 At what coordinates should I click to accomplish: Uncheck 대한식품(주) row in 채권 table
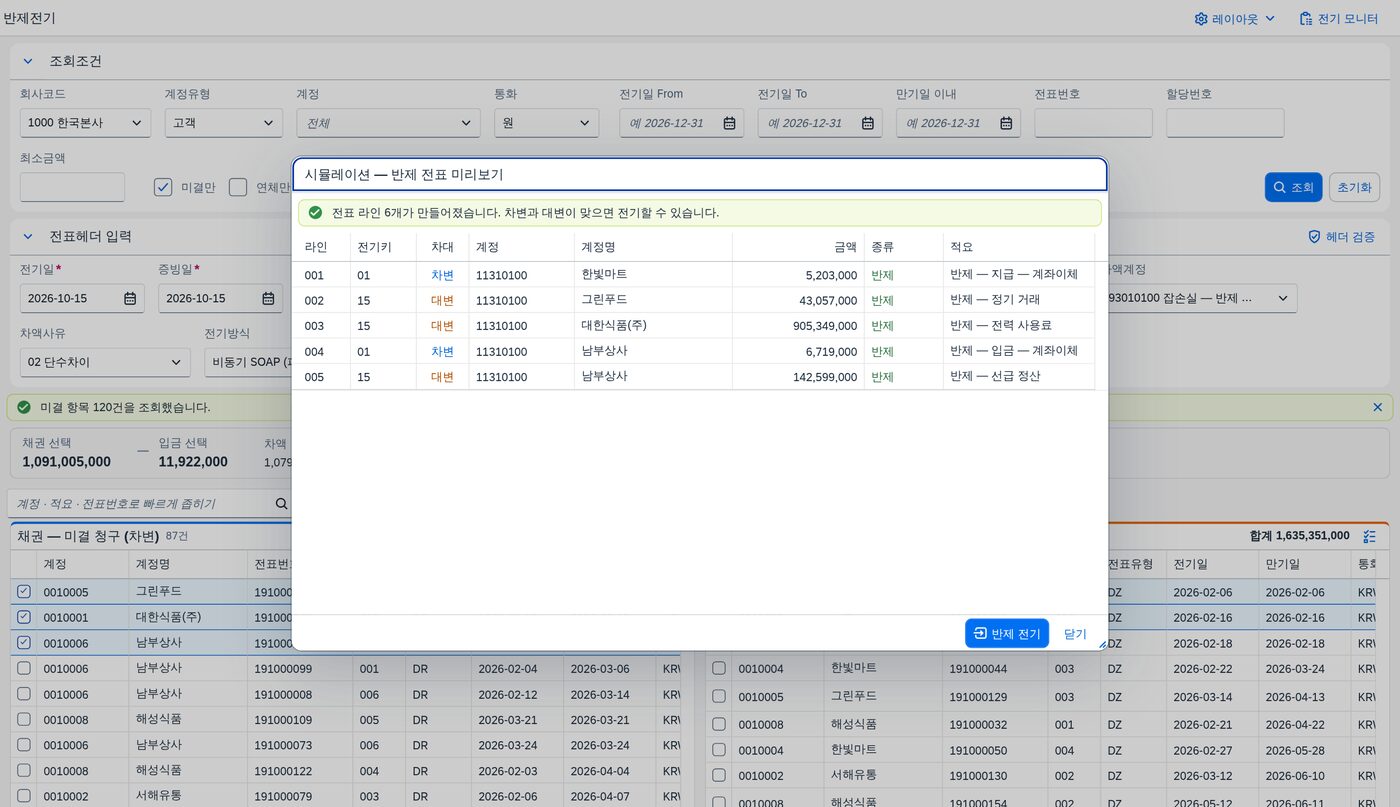[24, 617]
